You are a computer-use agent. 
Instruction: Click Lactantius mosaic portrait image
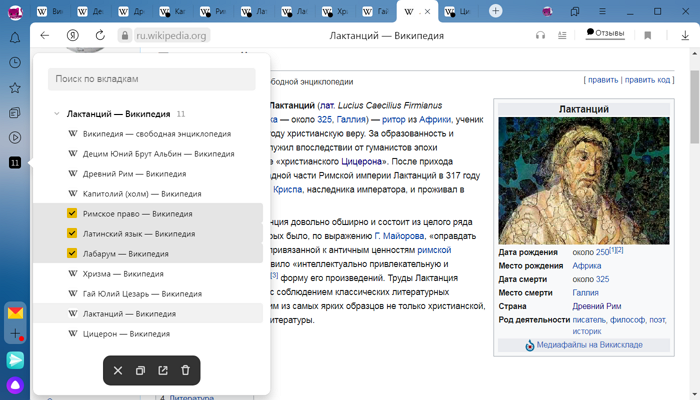(583, 180)
